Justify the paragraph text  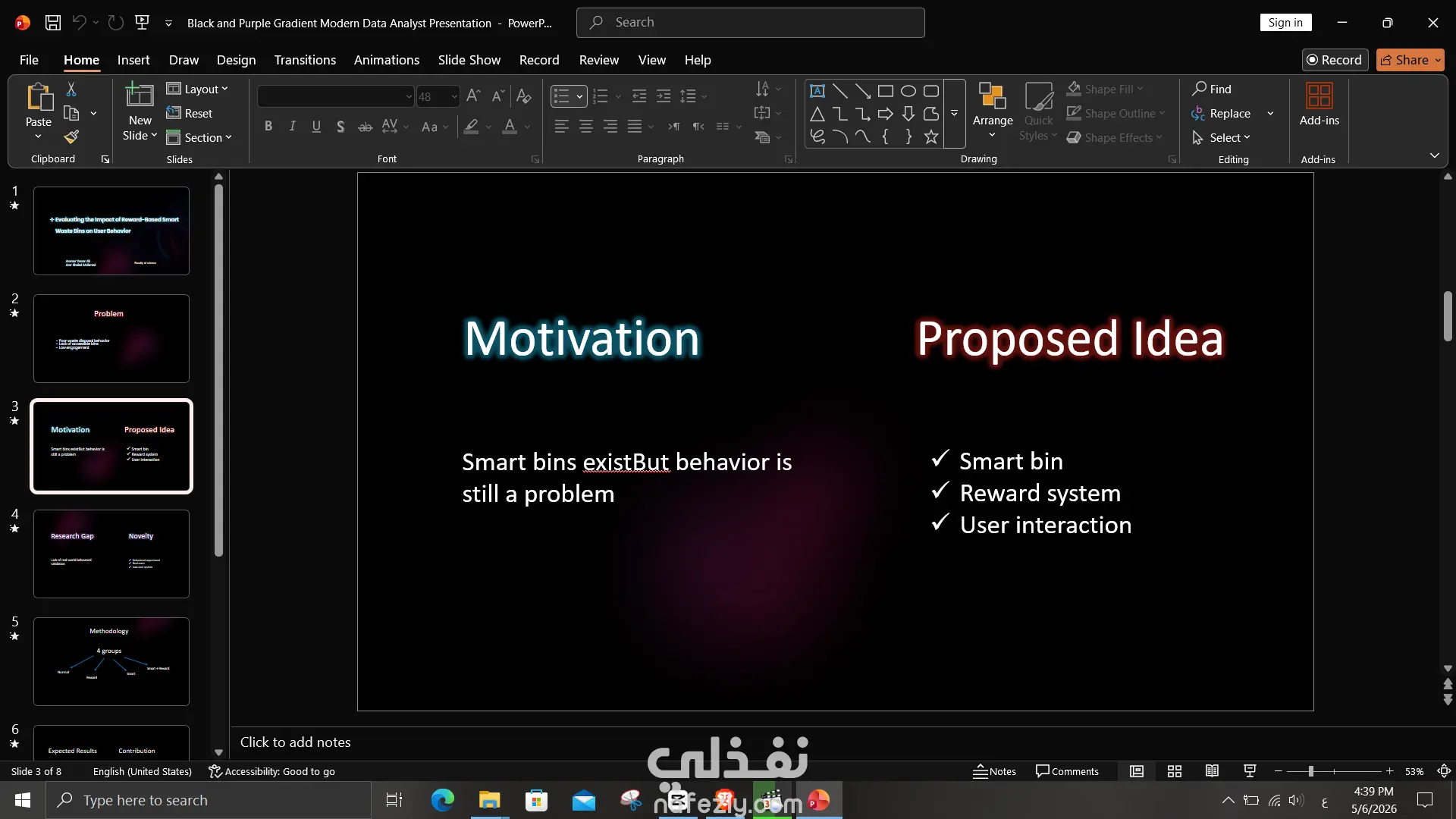635,127
